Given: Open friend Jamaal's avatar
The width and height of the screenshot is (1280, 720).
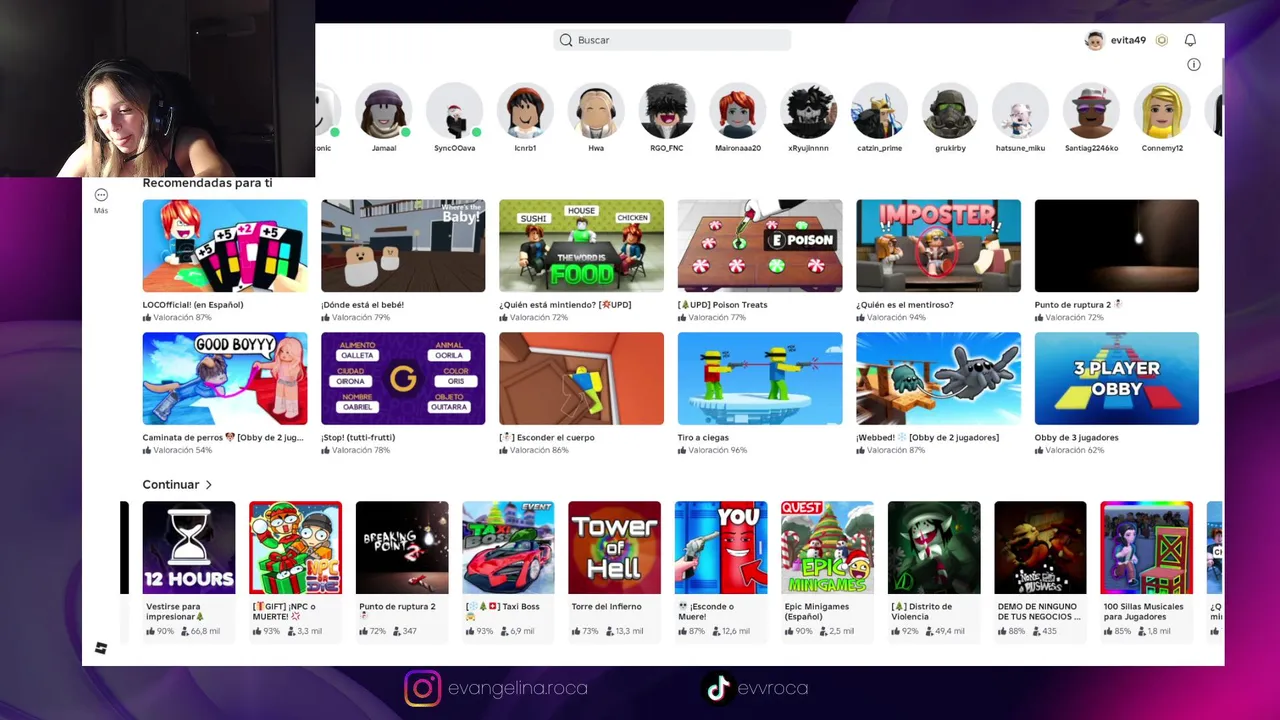Looking at the screenshot, I should coord(384,111).
